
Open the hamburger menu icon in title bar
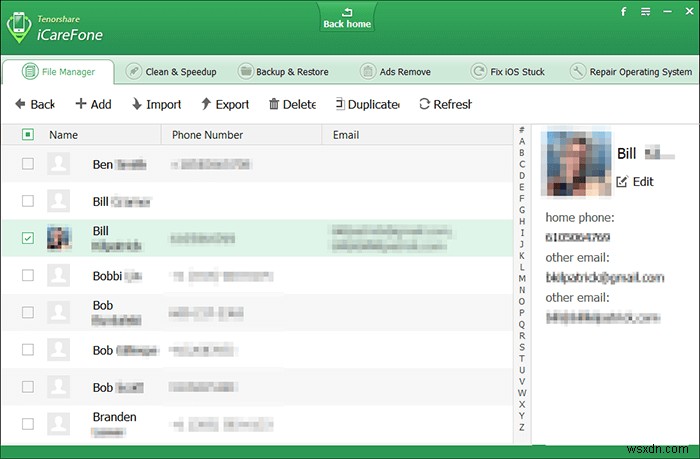coord(646,12)
